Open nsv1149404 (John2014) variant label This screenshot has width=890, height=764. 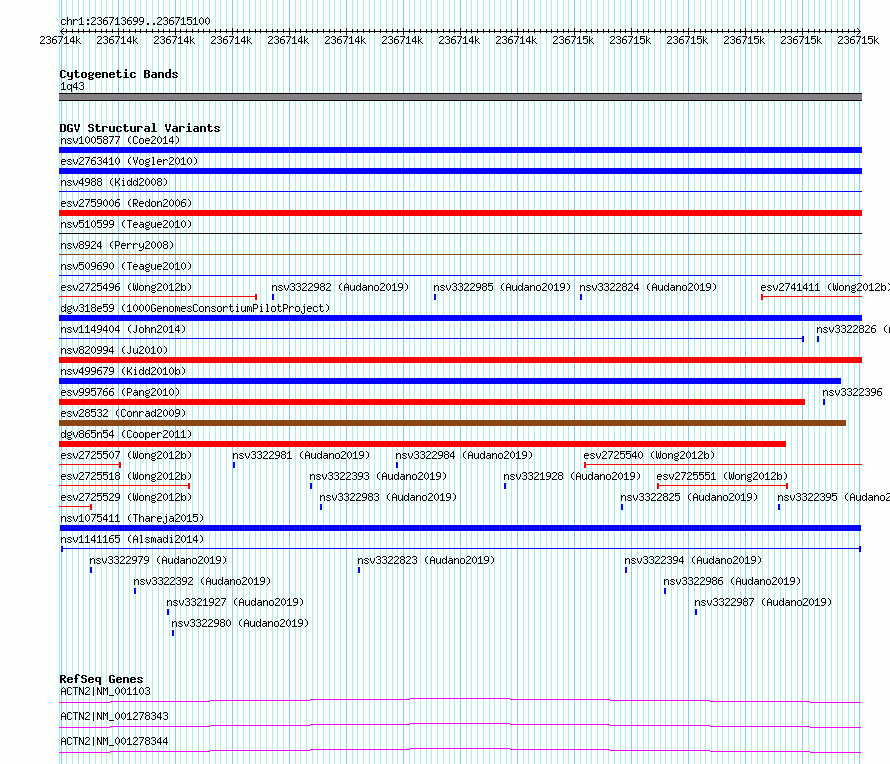click(123, 329)
